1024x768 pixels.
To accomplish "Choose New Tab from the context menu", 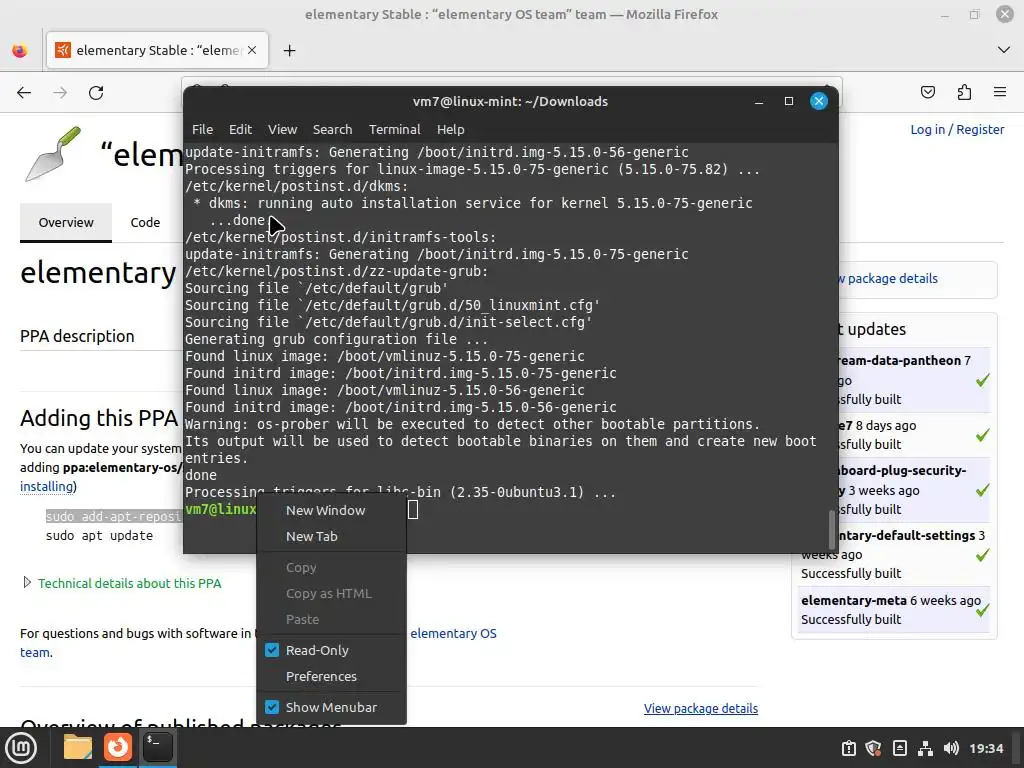I will [x=331, y=536].
